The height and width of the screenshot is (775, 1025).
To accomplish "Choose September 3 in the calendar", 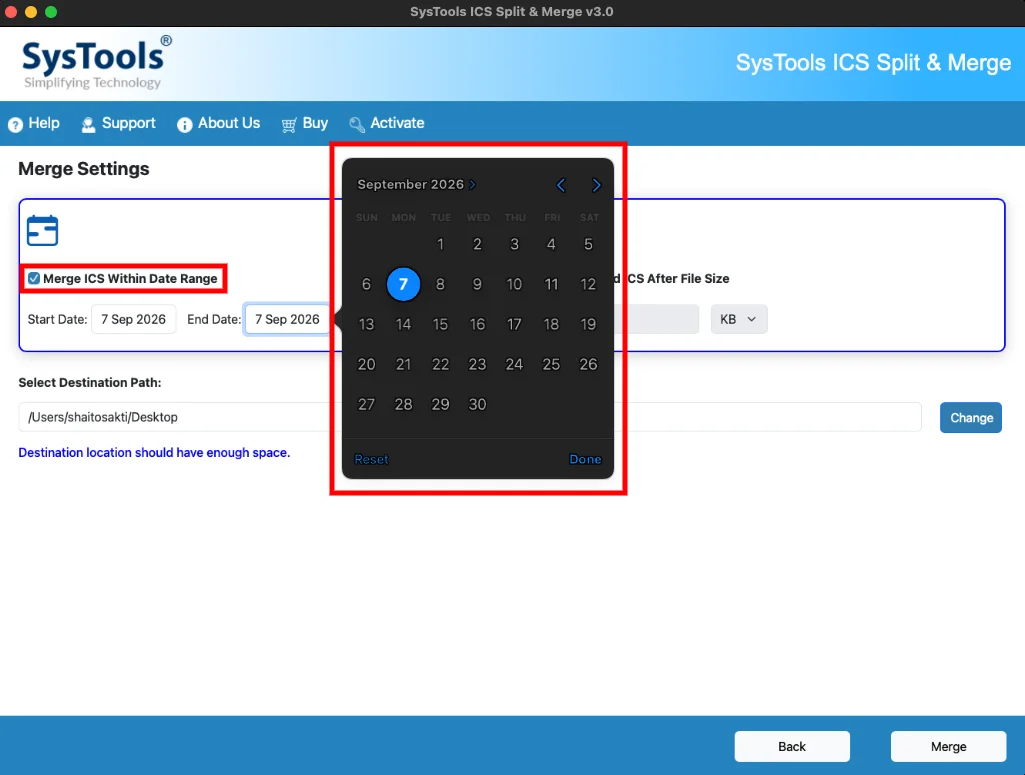I will point(514,244).
